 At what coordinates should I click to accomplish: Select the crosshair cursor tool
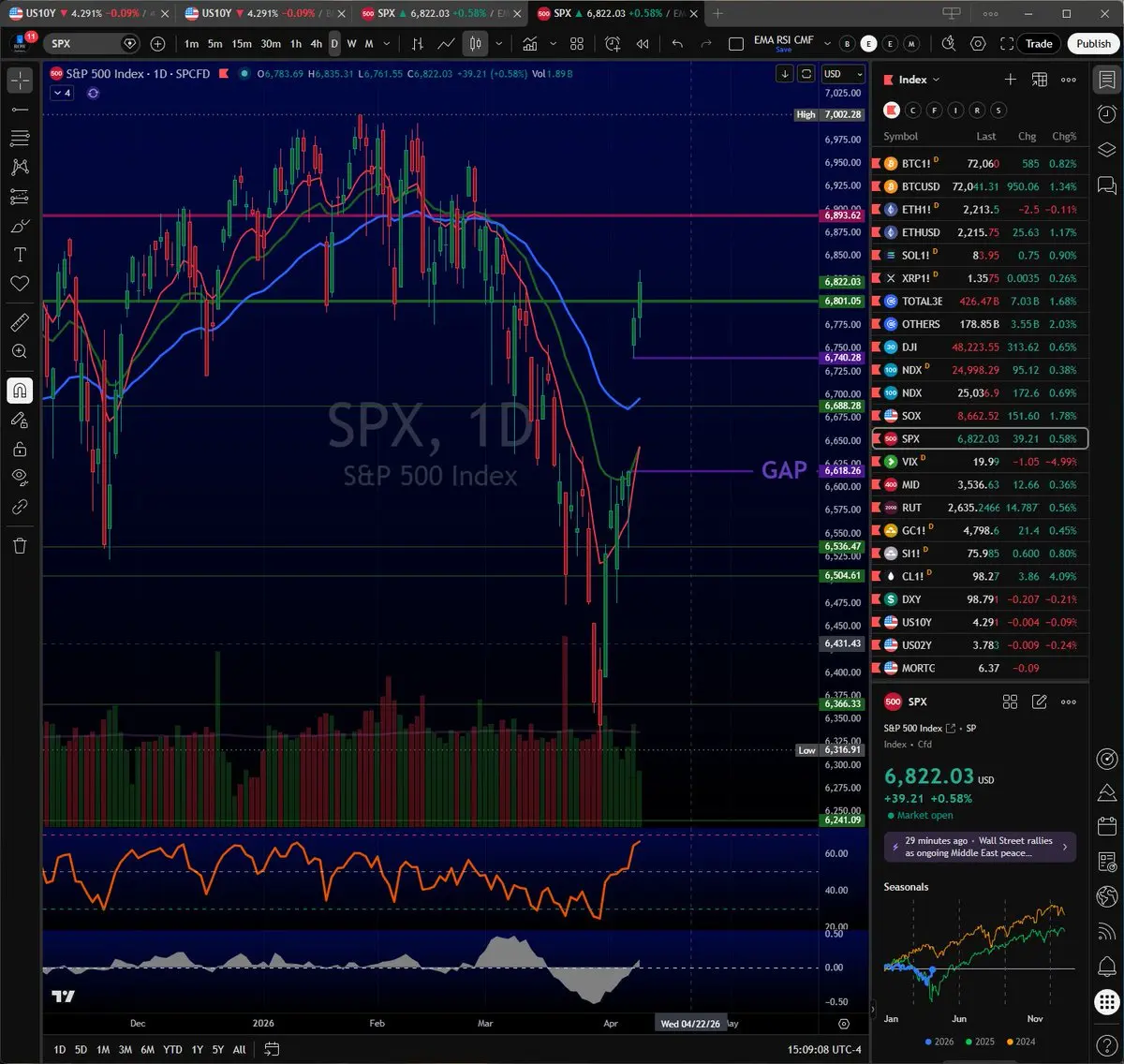[x=20, y=81]
